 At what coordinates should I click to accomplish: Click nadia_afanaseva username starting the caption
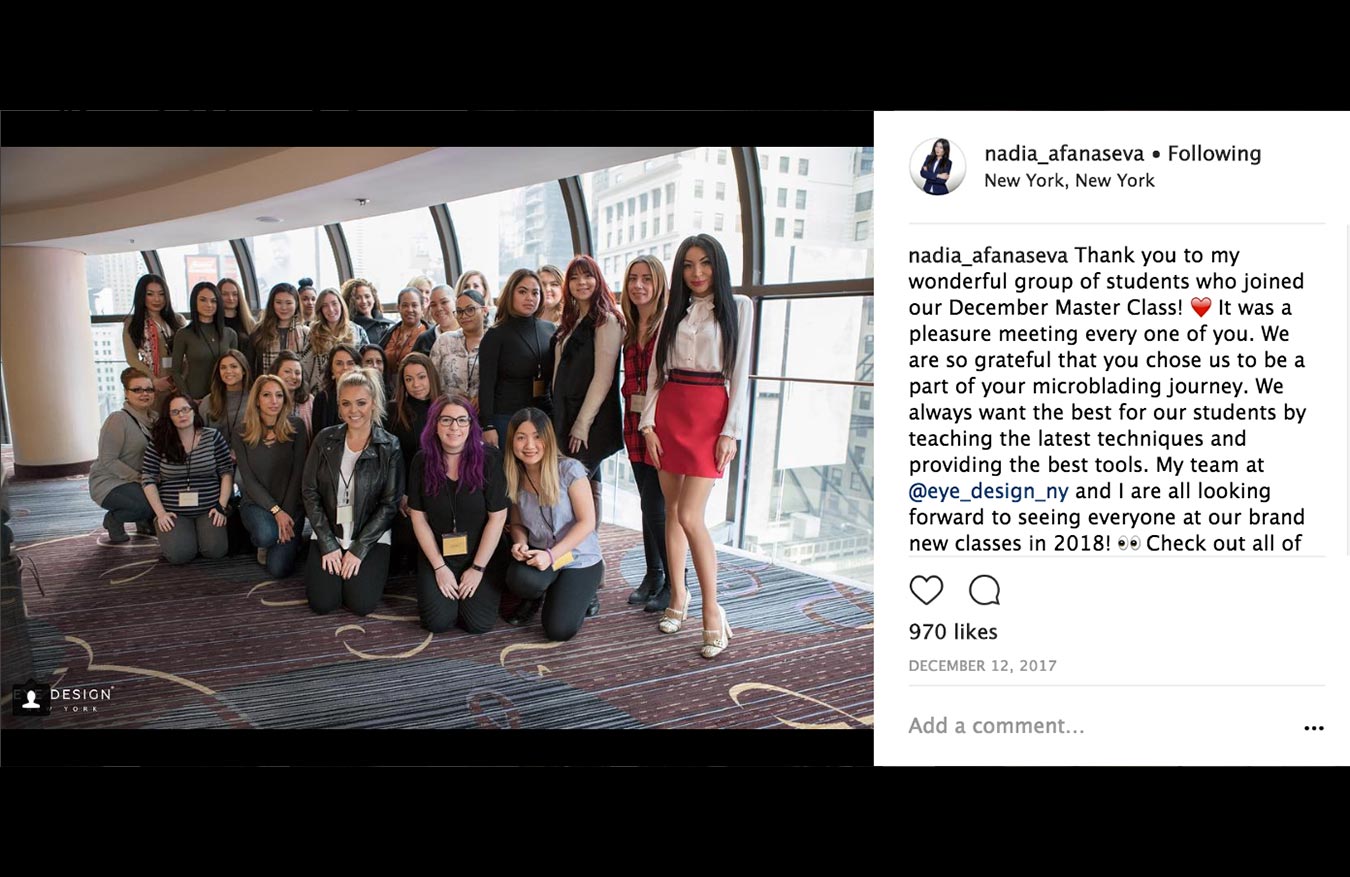click(x=988, y=255)
